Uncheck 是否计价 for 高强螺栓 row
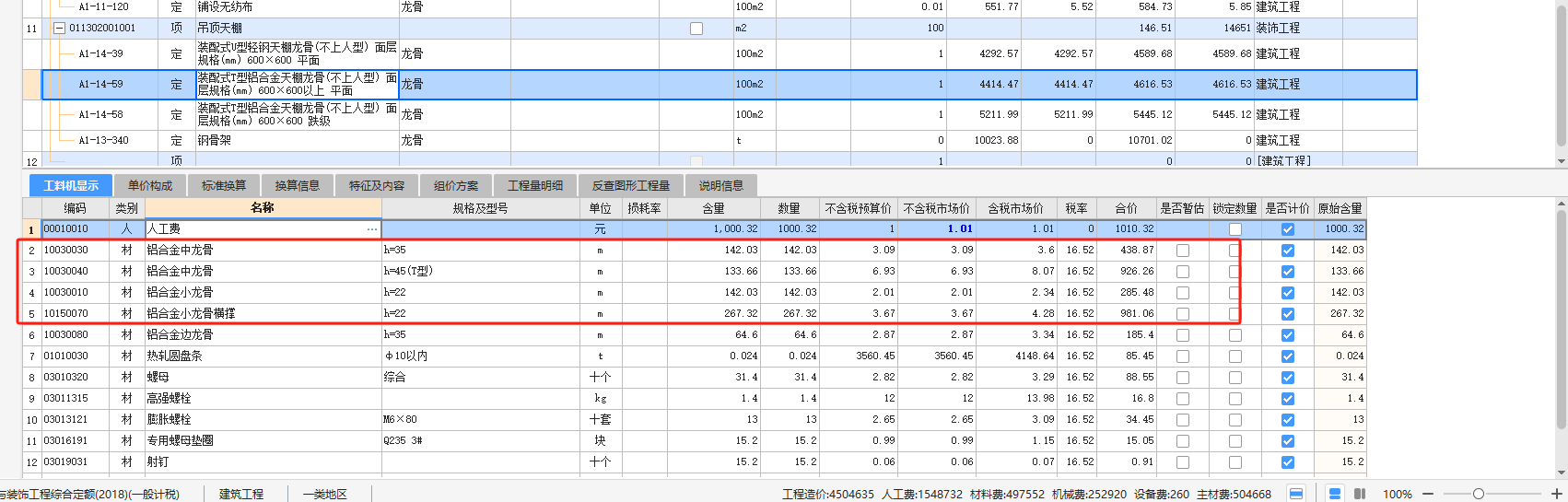This screenshot has height=502, width=1568. pyautogui.click(x=1288, y=399)
